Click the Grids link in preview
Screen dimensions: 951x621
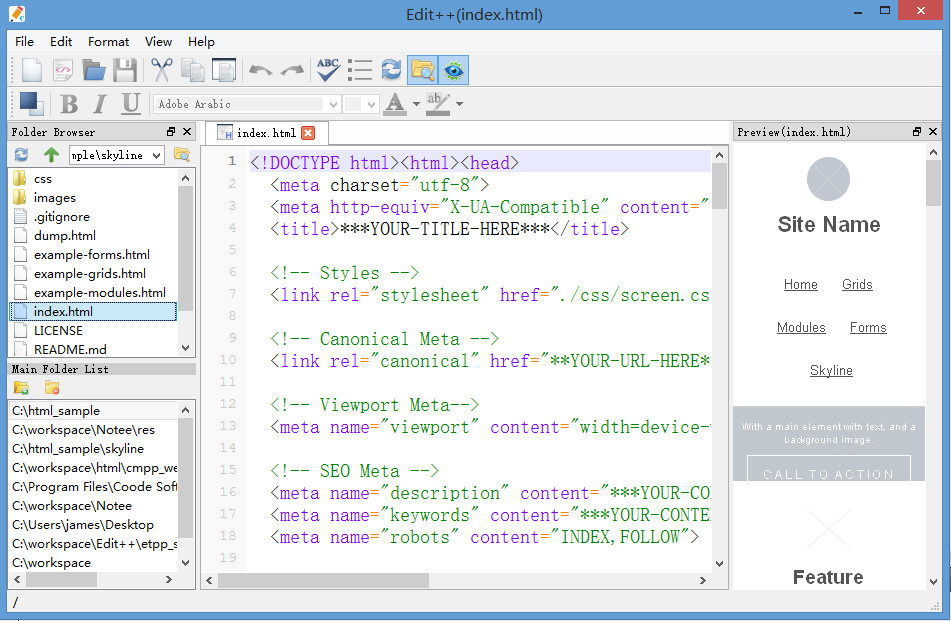[x=857, y=285]
